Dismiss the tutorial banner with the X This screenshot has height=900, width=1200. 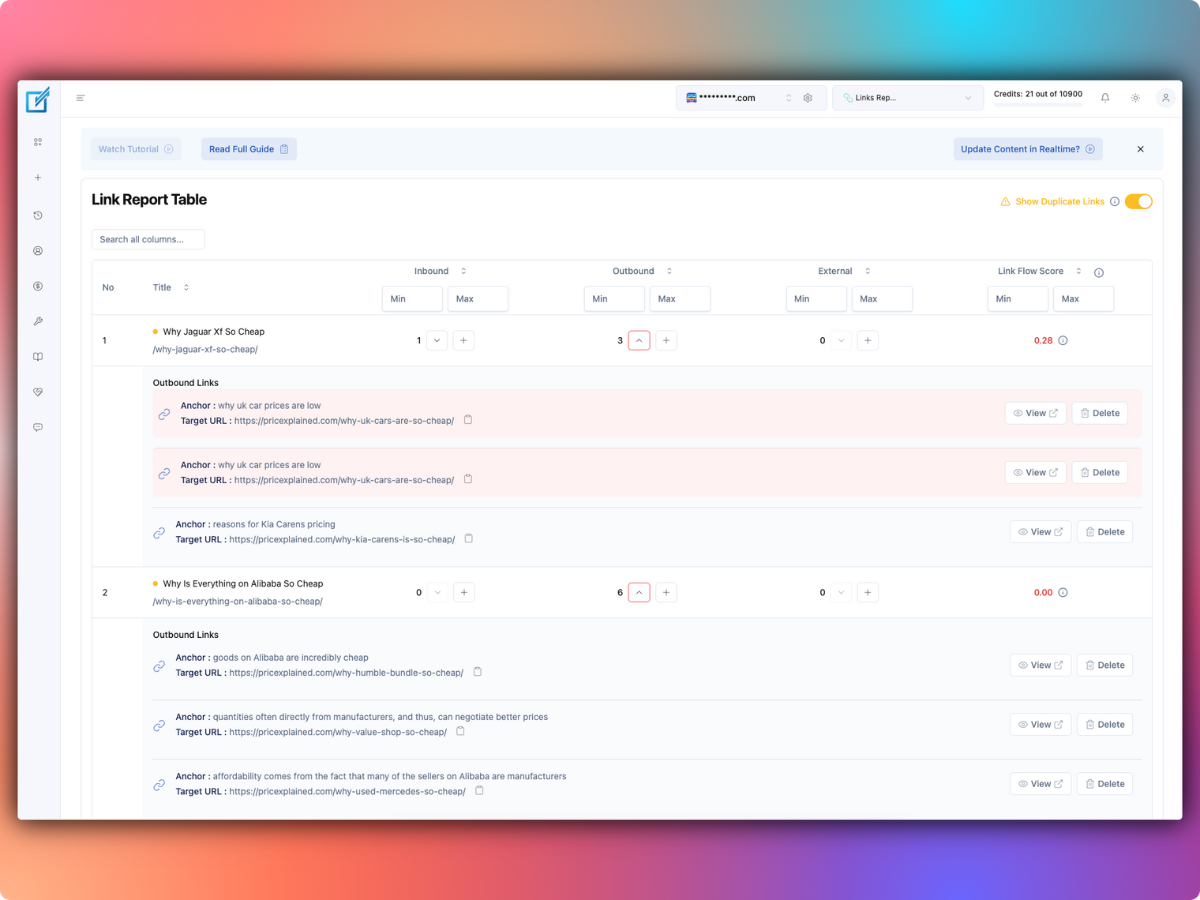[1140, 149]
